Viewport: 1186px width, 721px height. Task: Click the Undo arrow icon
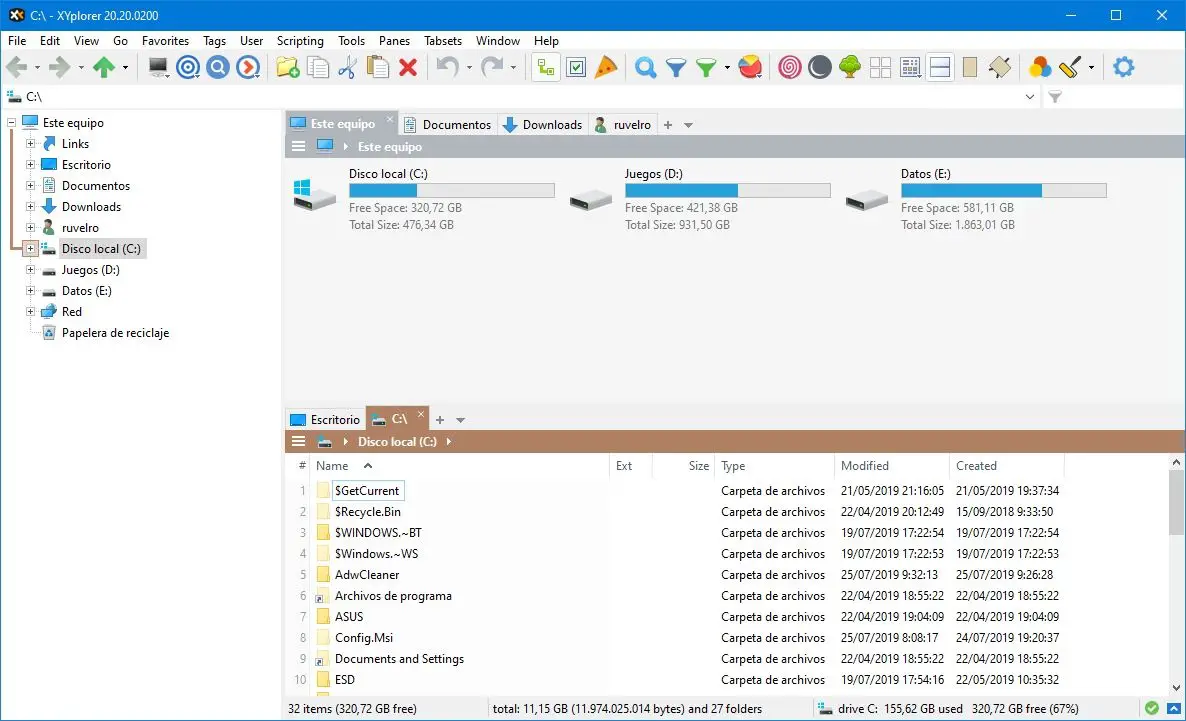pos(448,67)
